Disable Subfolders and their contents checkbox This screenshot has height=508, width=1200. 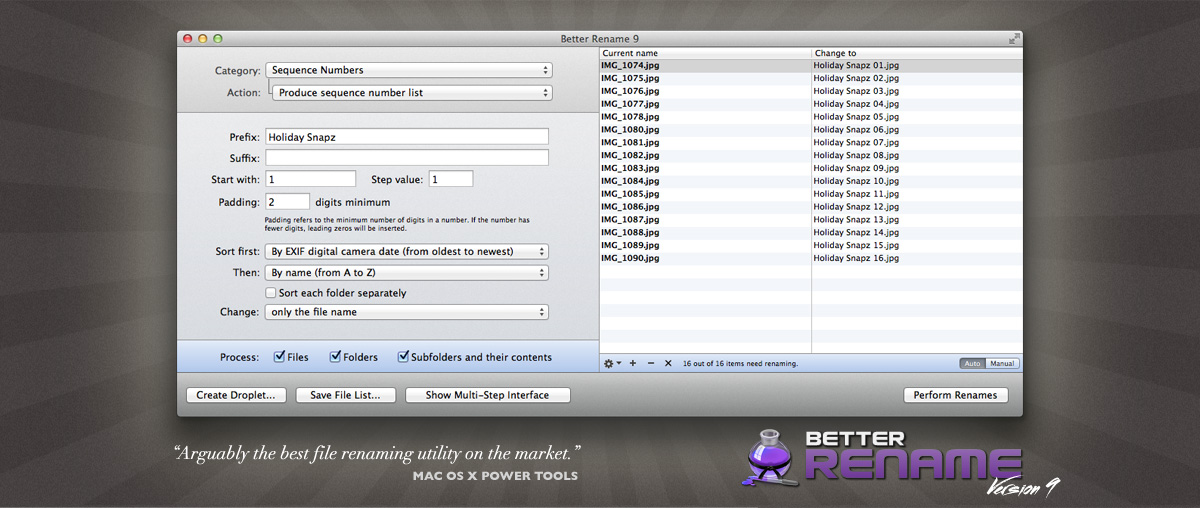click(x=404, y=356)
